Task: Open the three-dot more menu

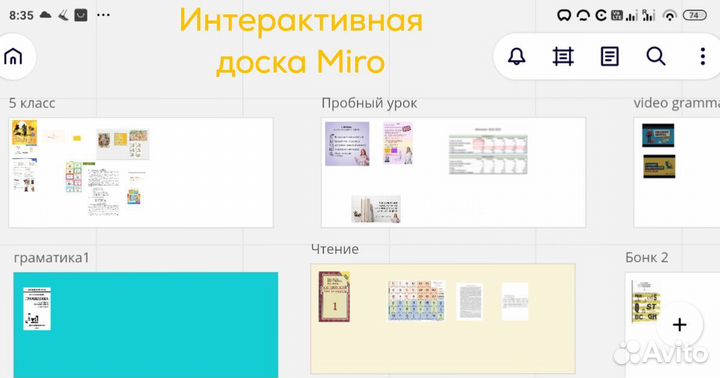Action: tap(703, 56)
